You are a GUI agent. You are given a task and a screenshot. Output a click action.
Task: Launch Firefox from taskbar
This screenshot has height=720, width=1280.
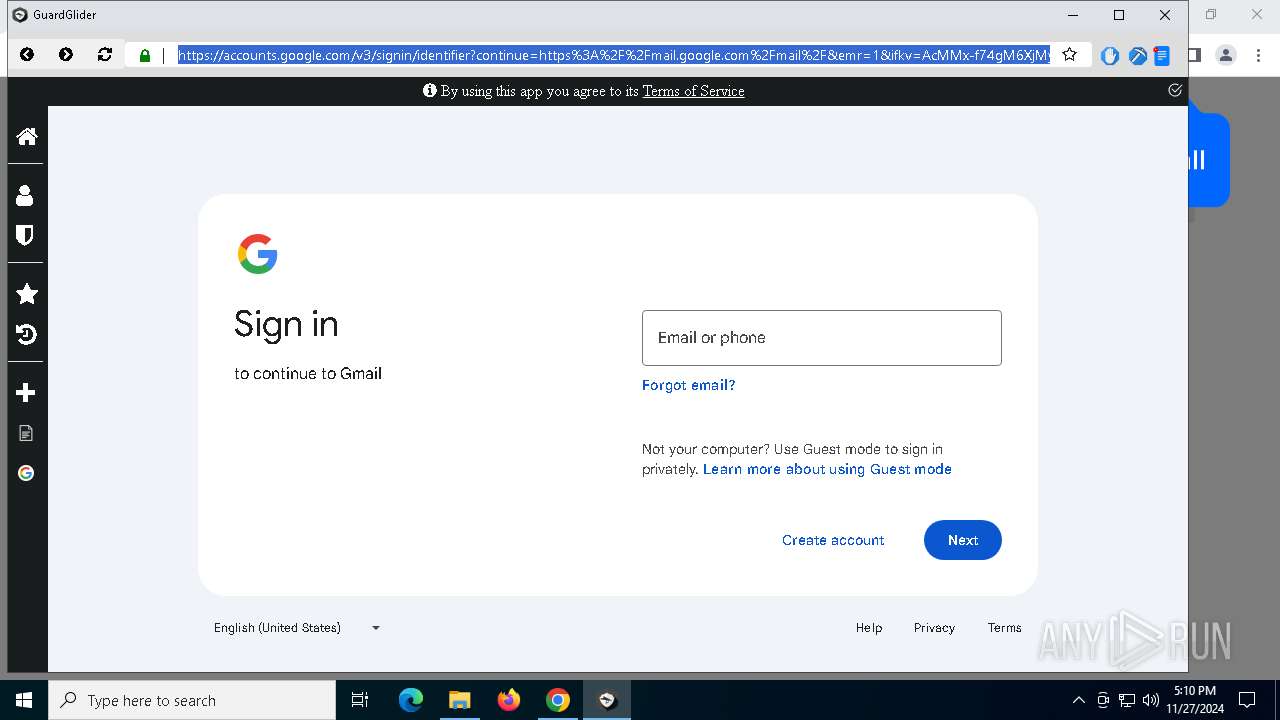coord(509,700)
